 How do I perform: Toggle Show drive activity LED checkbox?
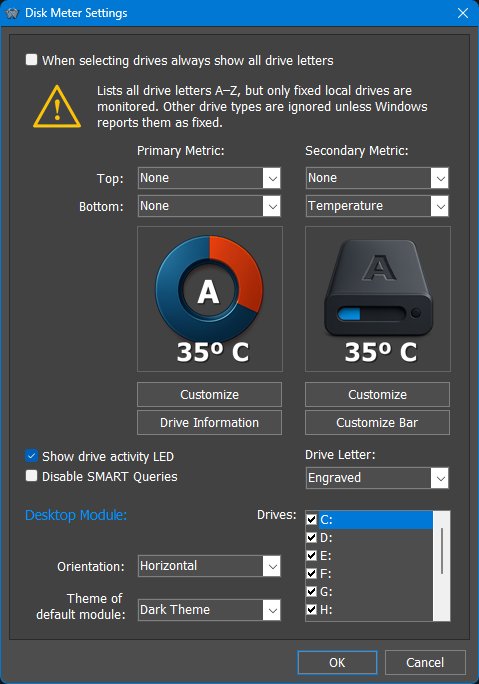31,456
